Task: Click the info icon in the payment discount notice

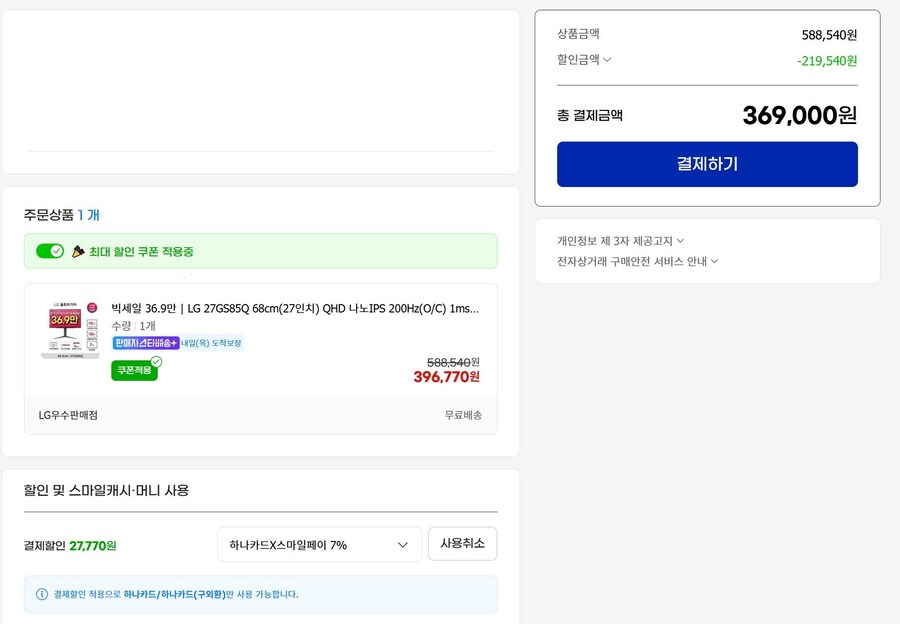Action: click(39, 594)
